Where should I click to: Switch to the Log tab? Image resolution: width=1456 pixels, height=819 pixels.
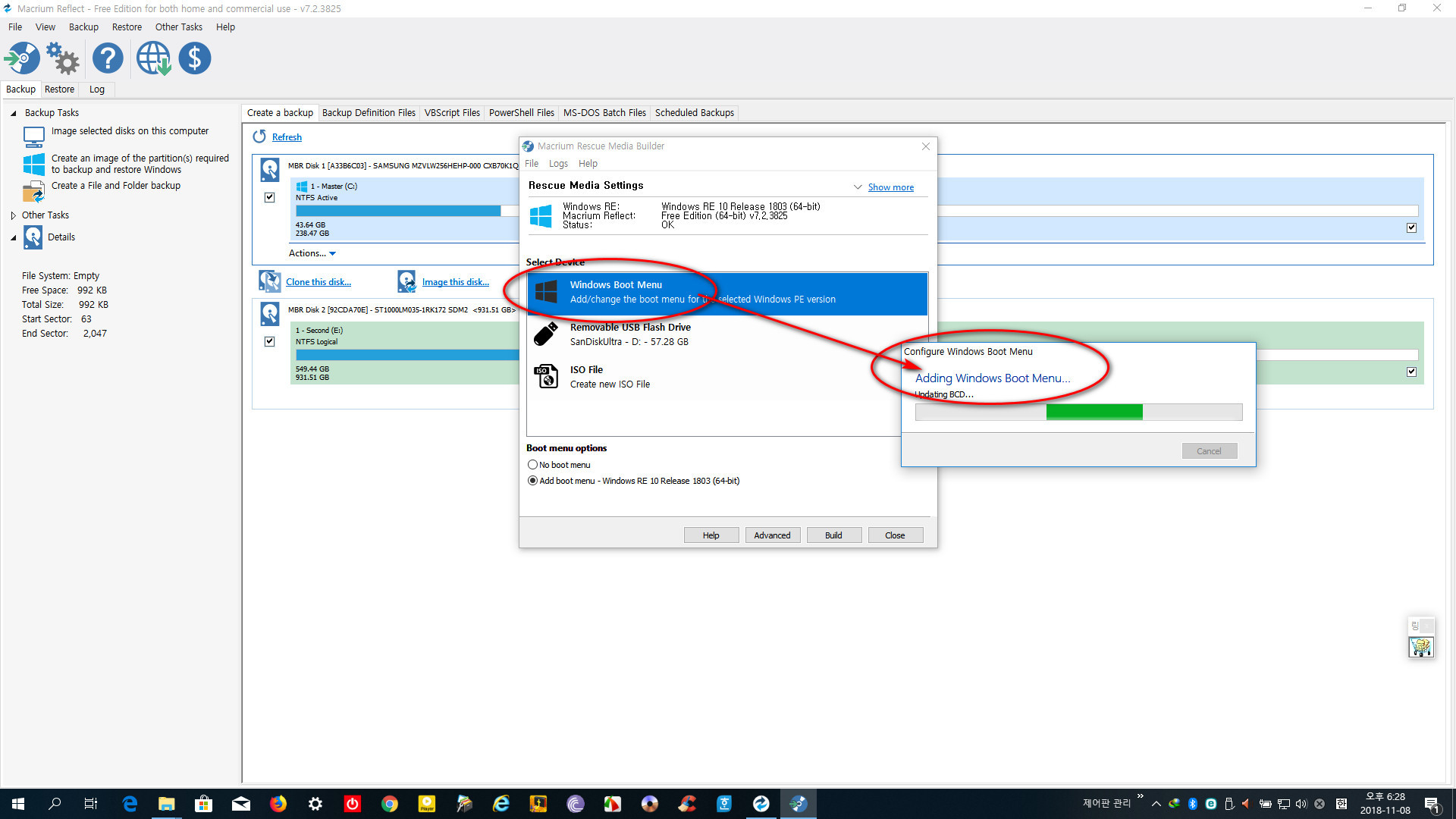[x=97, y=89]
